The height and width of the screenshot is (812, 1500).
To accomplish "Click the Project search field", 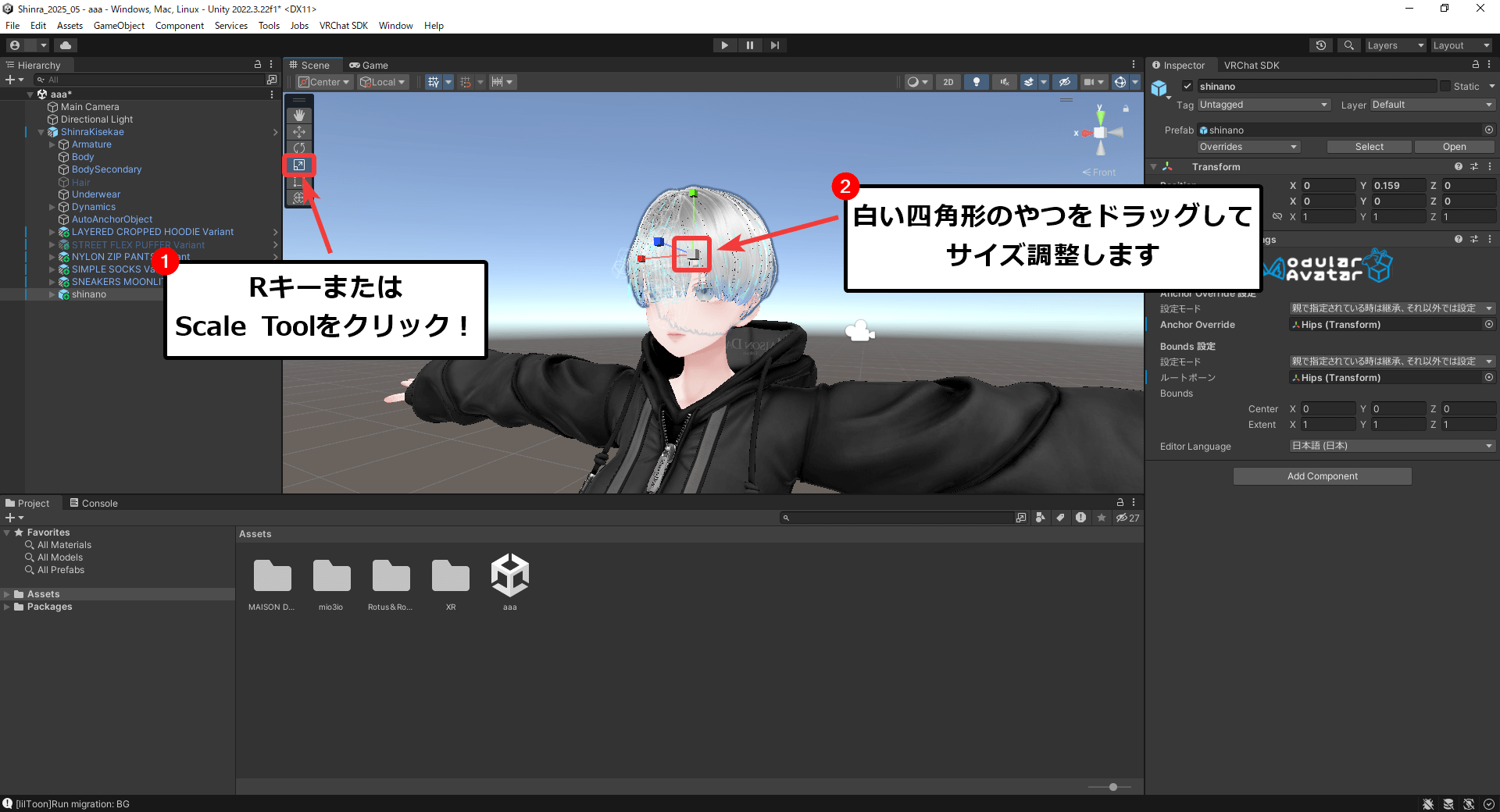I will pos(898,518).
